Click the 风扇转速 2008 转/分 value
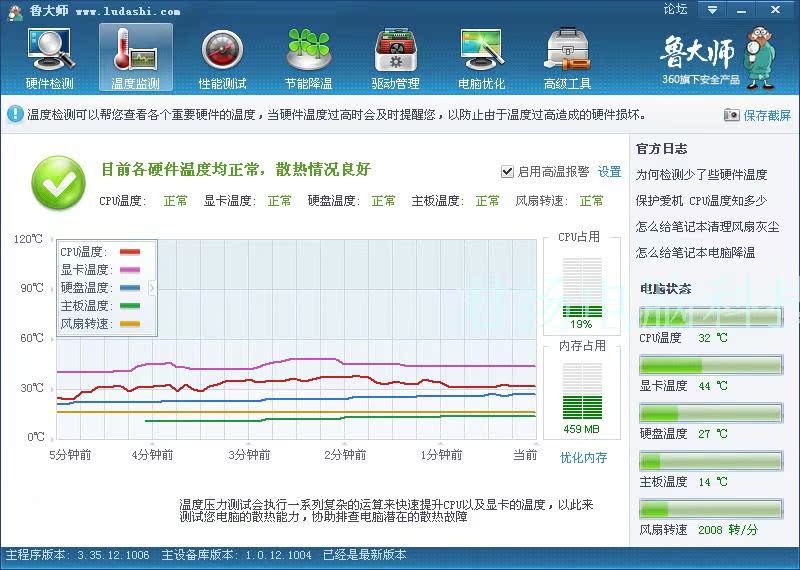Image resolution: width=800 pixels, height=570 pixels. tap(728, 530)
